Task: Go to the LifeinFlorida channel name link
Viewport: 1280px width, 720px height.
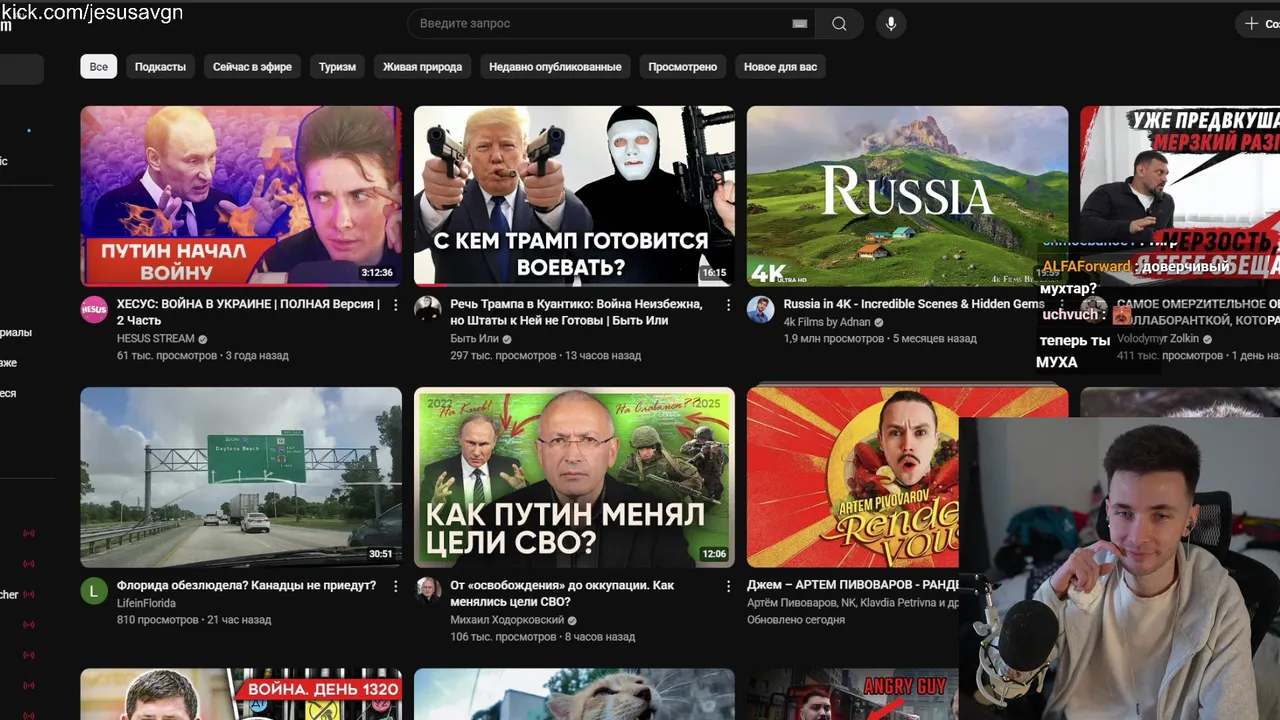Action: tap(146, 603)
